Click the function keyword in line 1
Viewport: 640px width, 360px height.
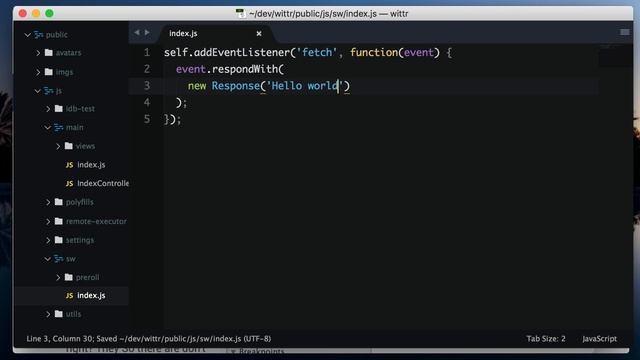point(374,53)
